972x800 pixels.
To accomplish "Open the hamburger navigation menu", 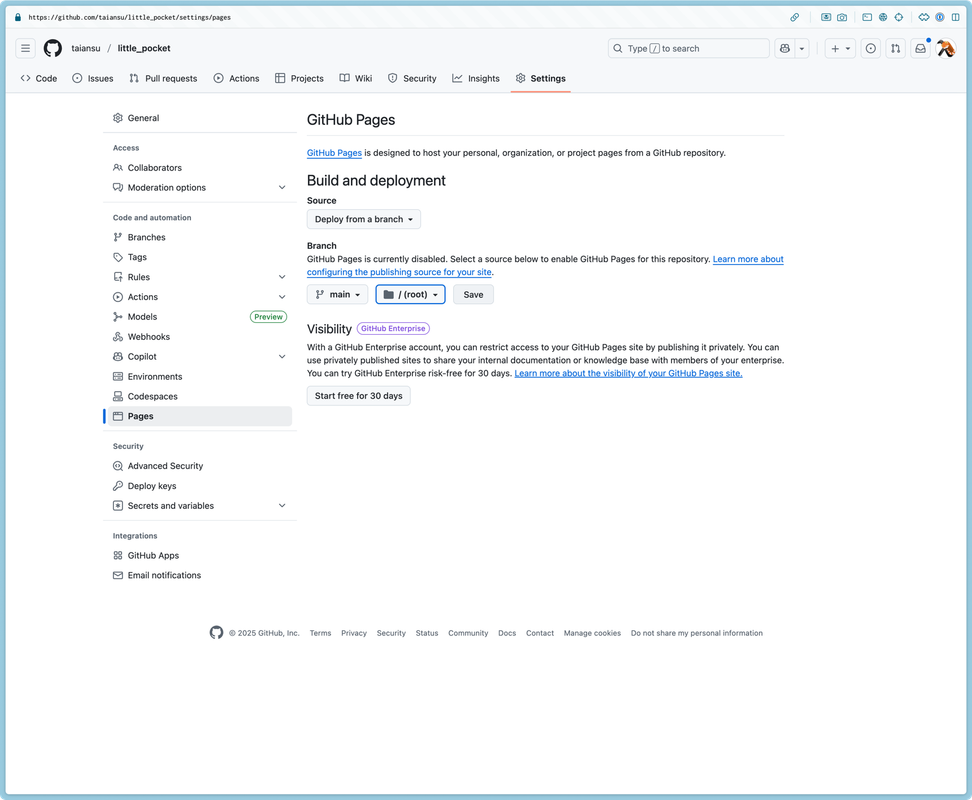I will pos(25,48).
